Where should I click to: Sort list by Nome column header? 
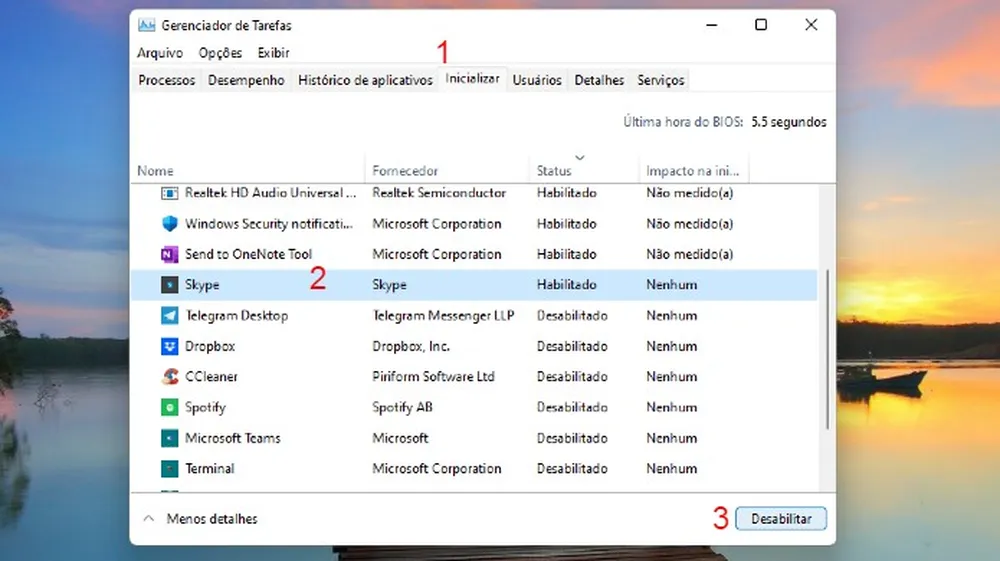click(155, 171)
